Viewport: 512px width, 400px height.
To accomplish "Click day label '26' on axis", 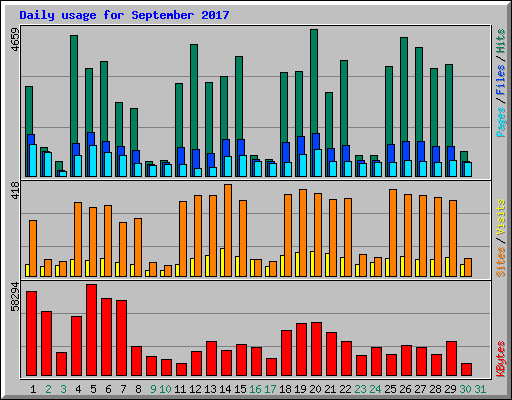I will tap(405, 389).
